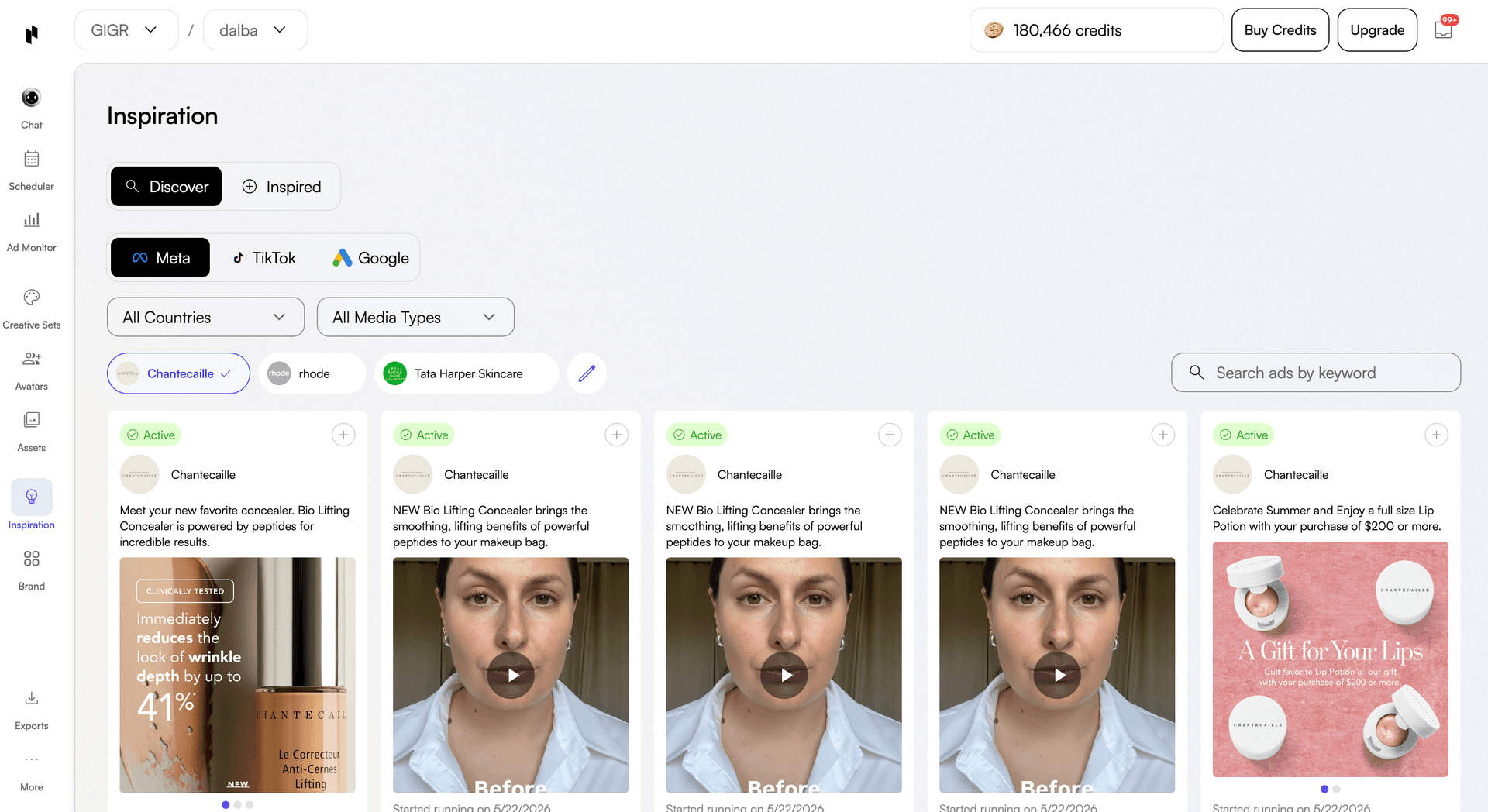Image resolution: width=1488 pixels, height=812 pixels.
Task: Click the search magnifier icon in keyword field
Action: tap(1197, 373)
